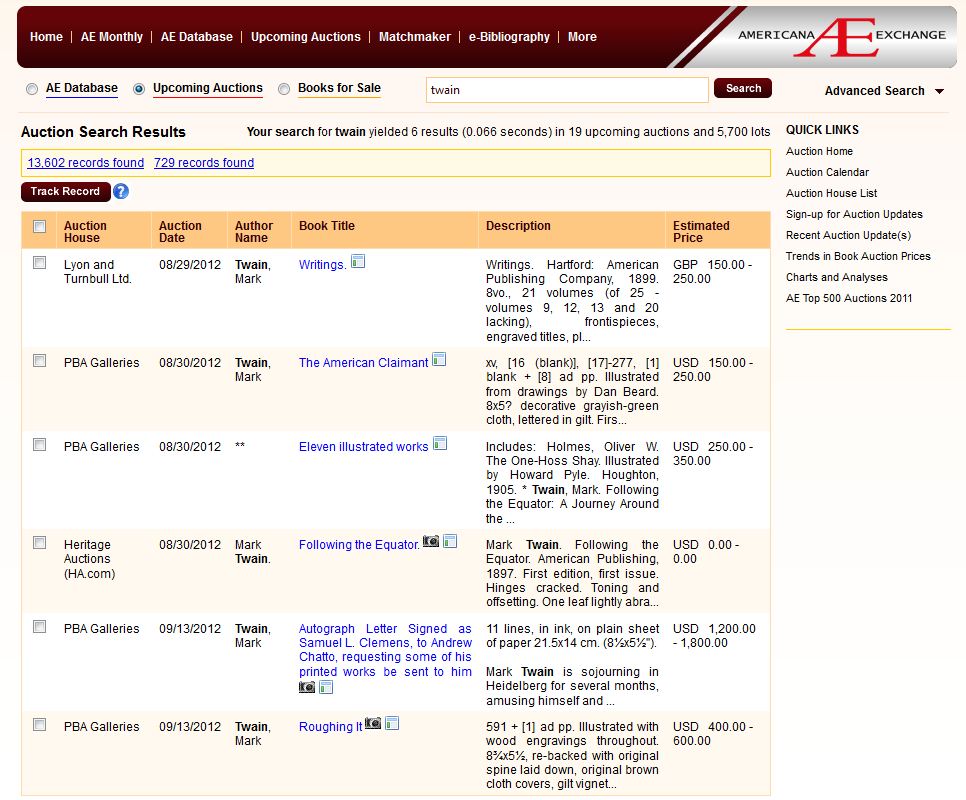
Task: Toggle select-all checkbox in table header
Action: click(x=39, y=226)
